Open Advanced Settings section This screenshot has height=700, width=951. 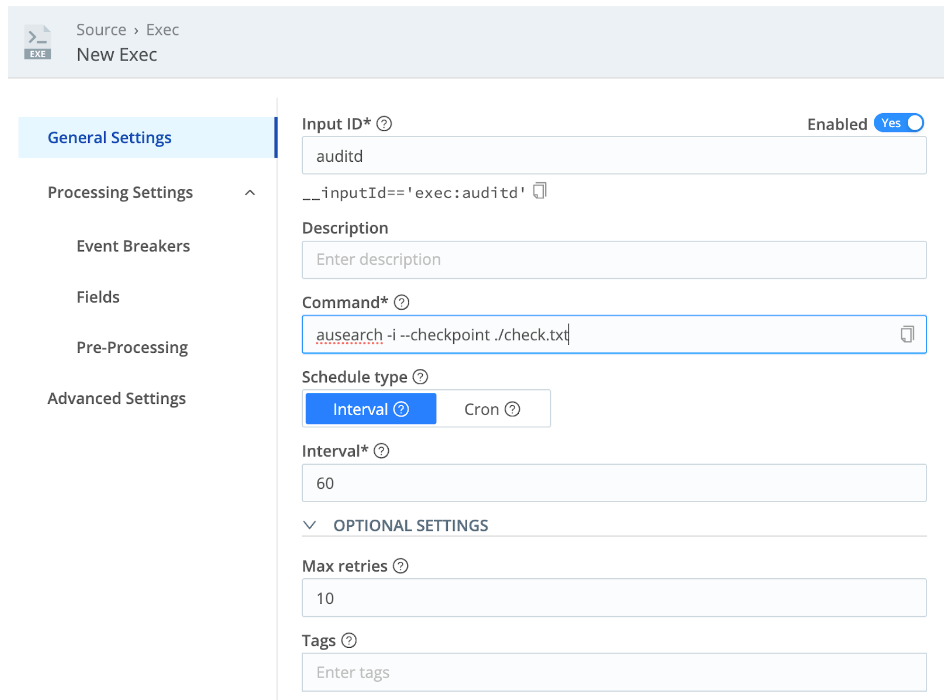116,399
